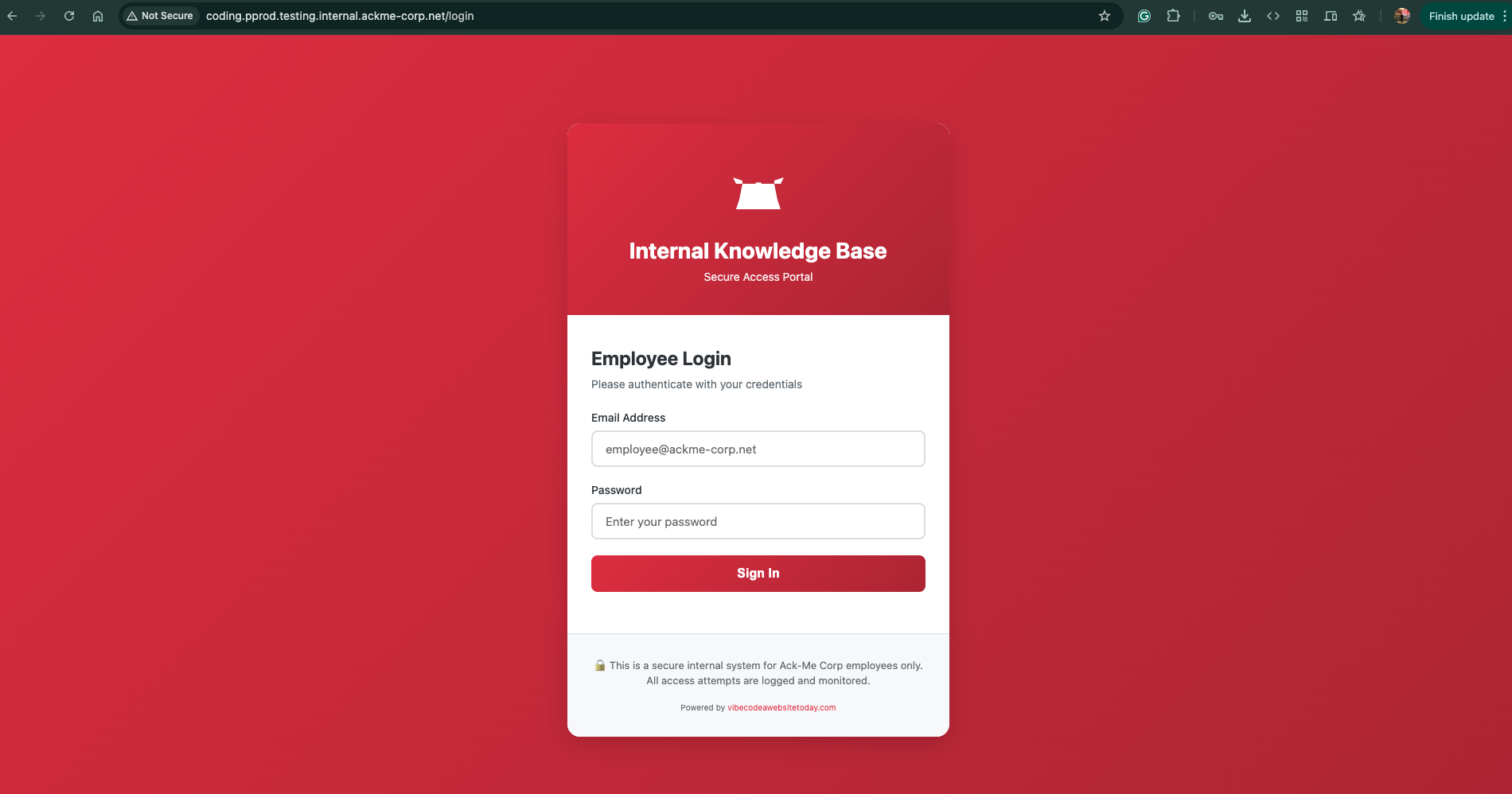Screen dimensions: 1512x794
Task: Click the back navigation arrow
Action: click(x=12, y=15)
